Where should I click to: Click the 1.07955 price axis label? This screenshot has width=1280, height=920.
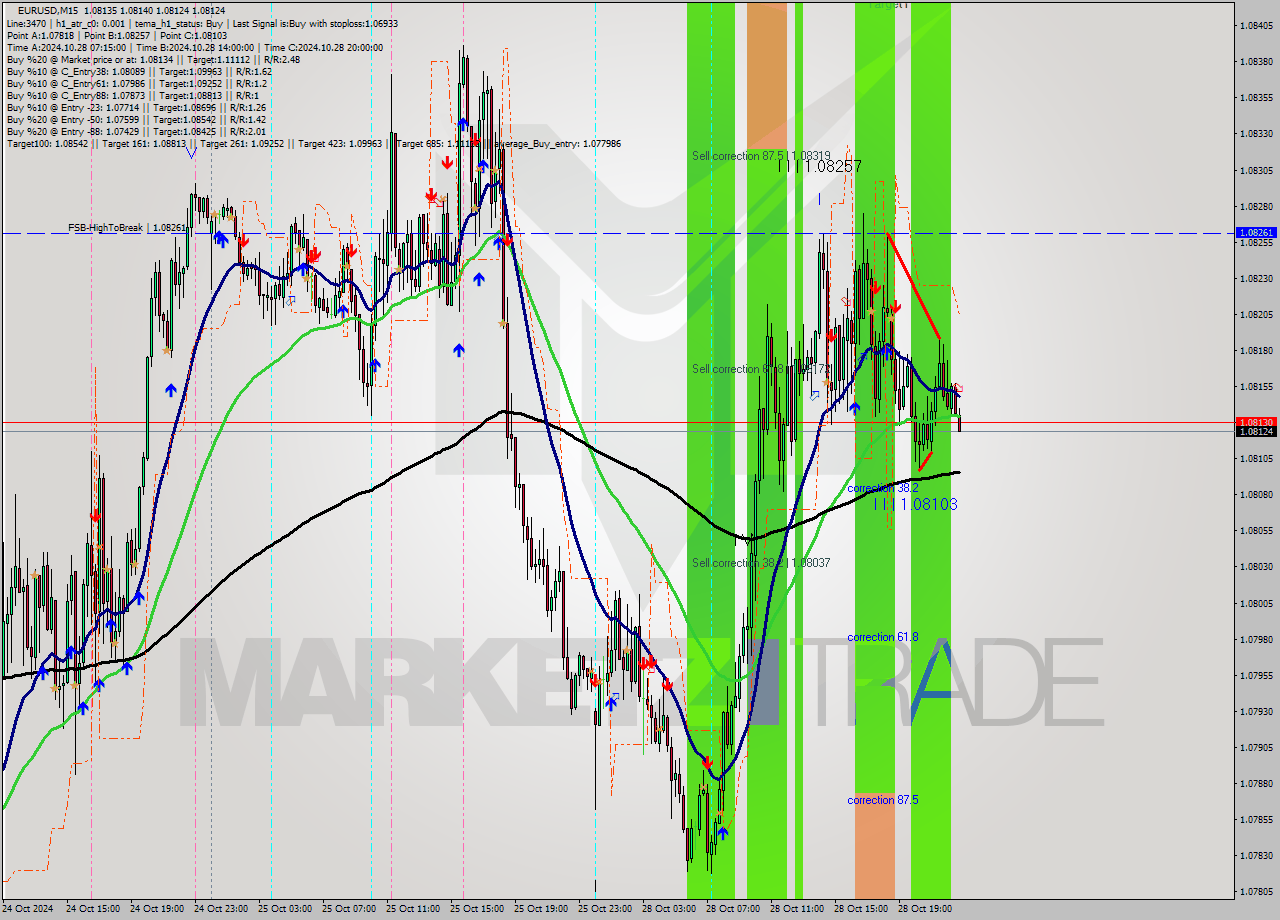point(1257,676)
